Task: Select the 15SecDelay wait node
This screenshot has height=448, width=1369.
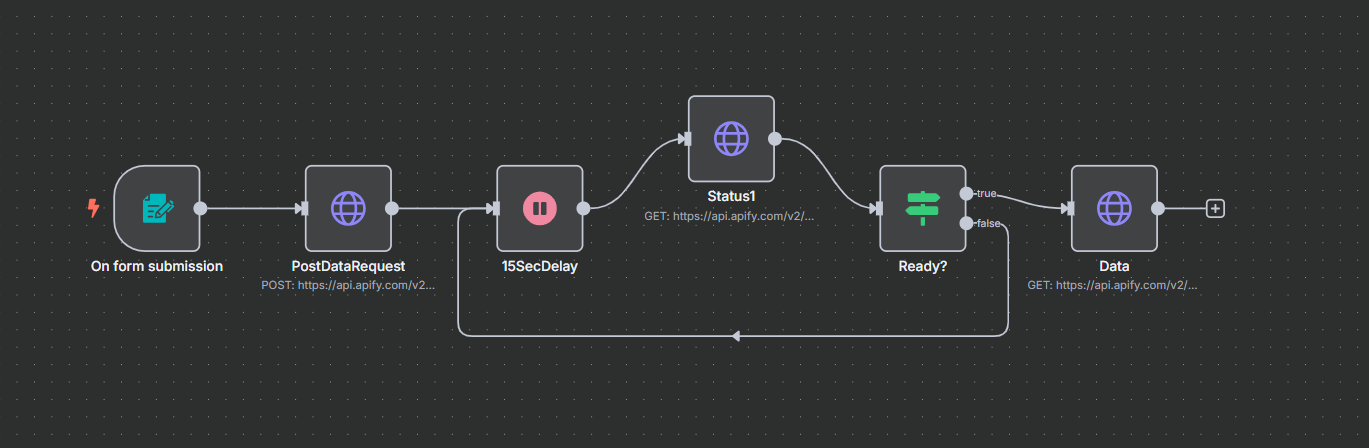Action: coord(540,209)
